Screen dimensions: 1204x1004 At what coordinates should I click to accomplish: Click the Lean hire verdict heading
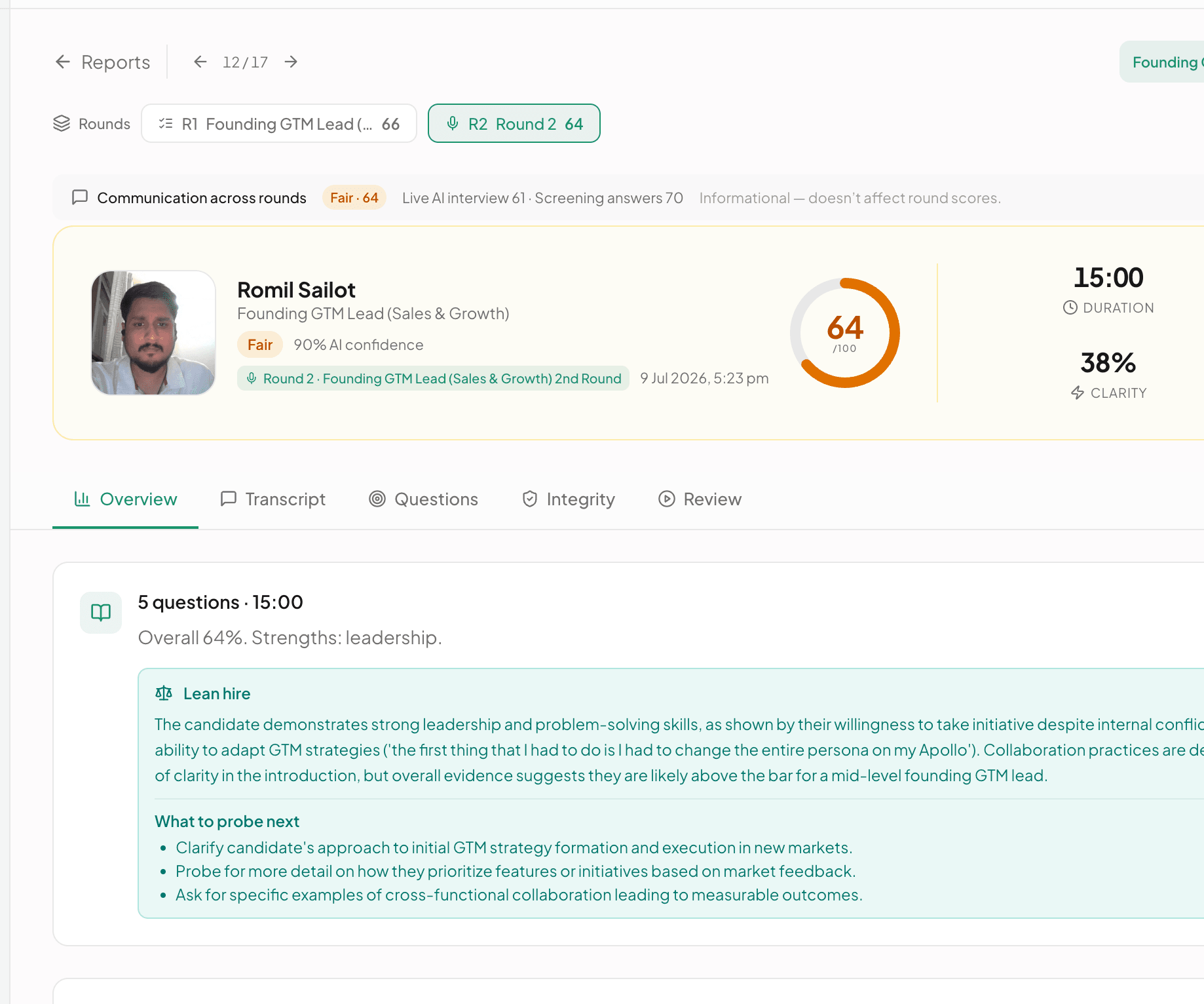217,693
